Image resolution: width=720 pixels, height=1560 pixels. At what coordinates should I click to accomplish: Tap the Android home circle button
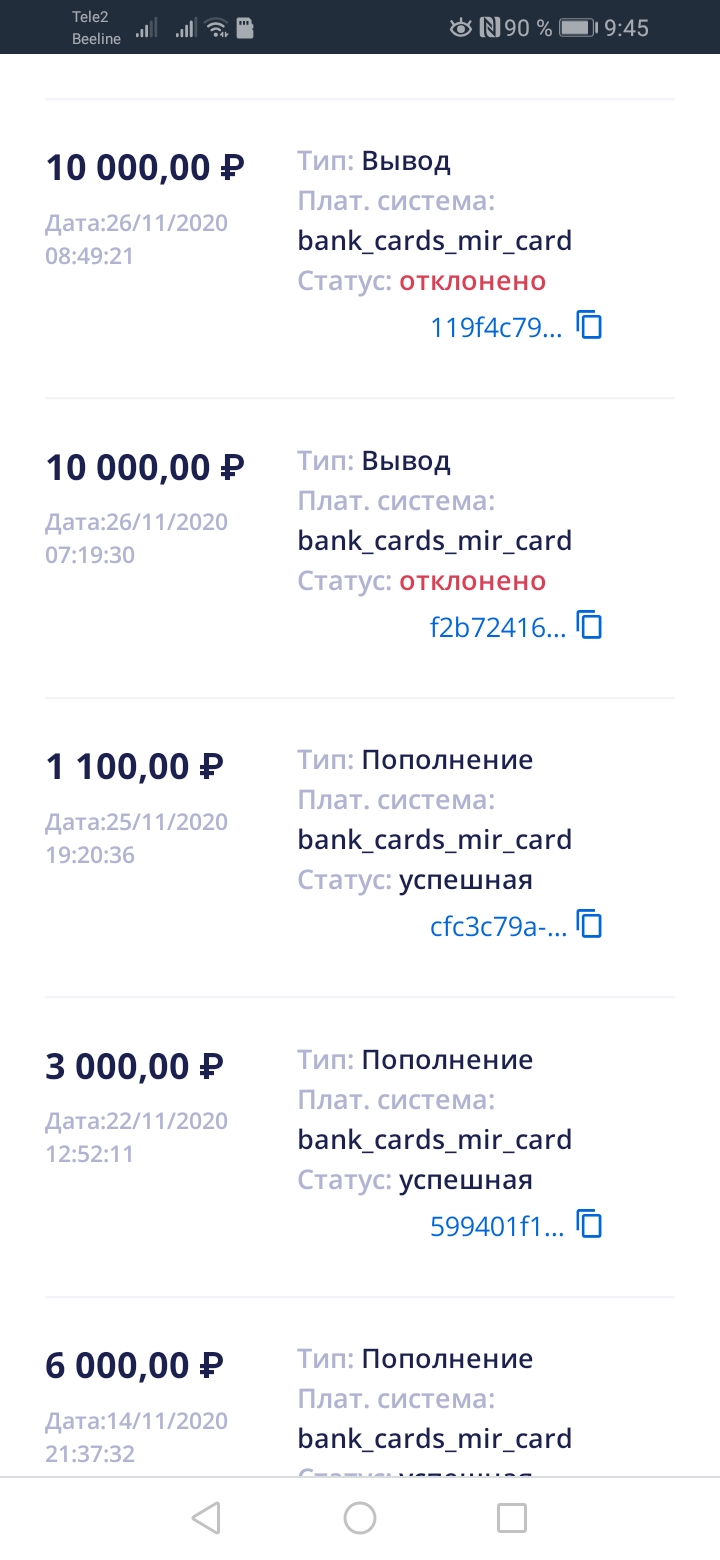(x=360, y=1518)
